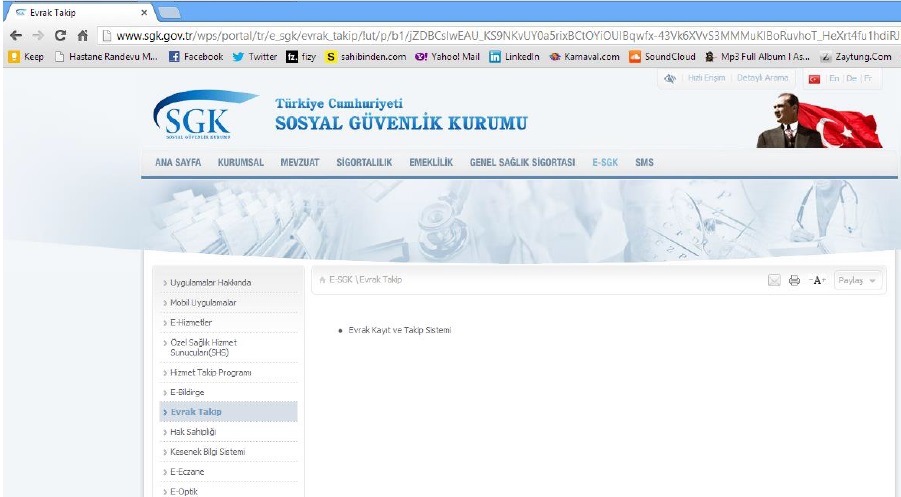
Task: Open the fizy bookmark
Action: point(301,56)
